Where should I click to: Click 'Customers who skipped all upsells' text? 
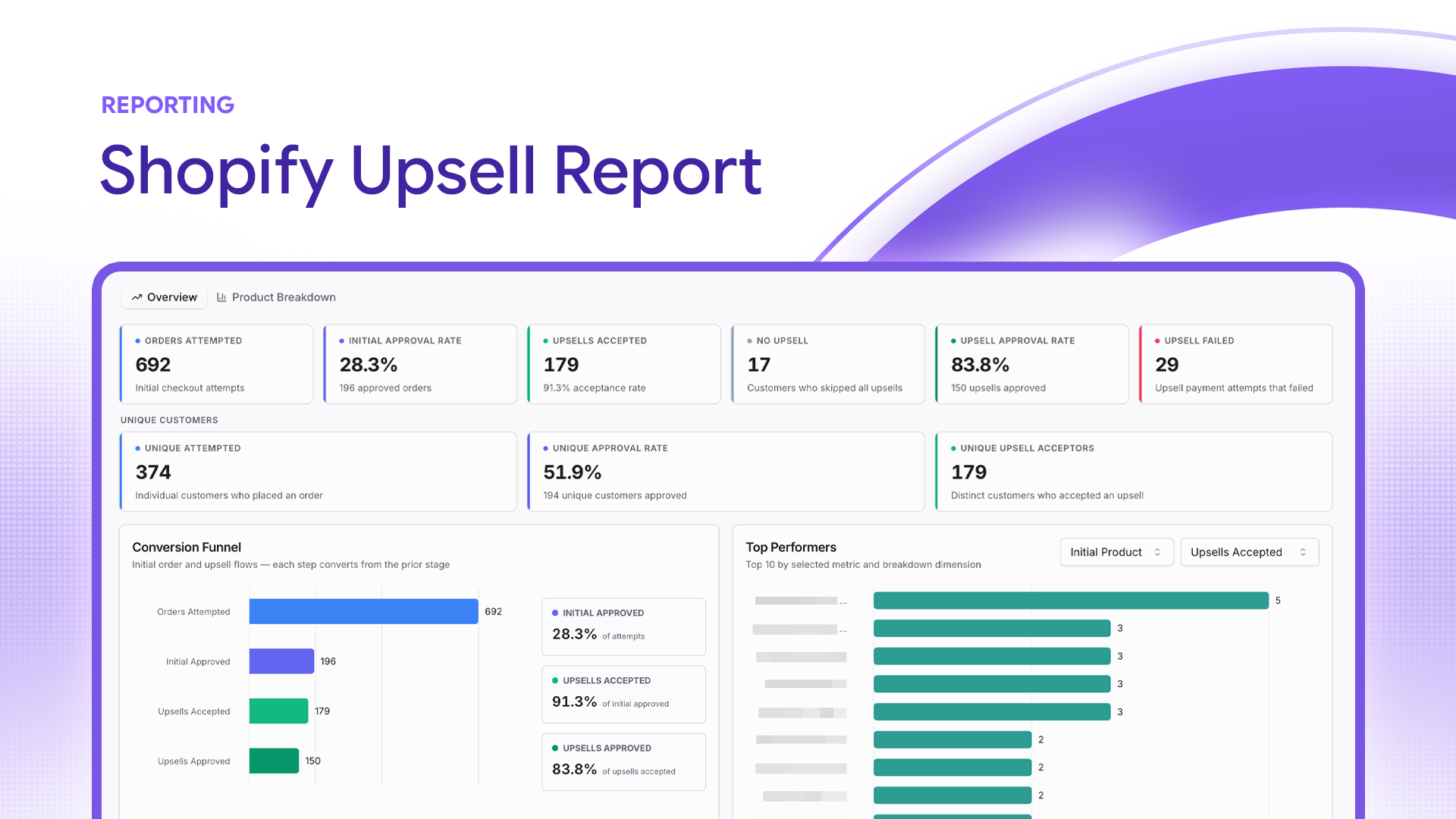[x=824, y=388]
